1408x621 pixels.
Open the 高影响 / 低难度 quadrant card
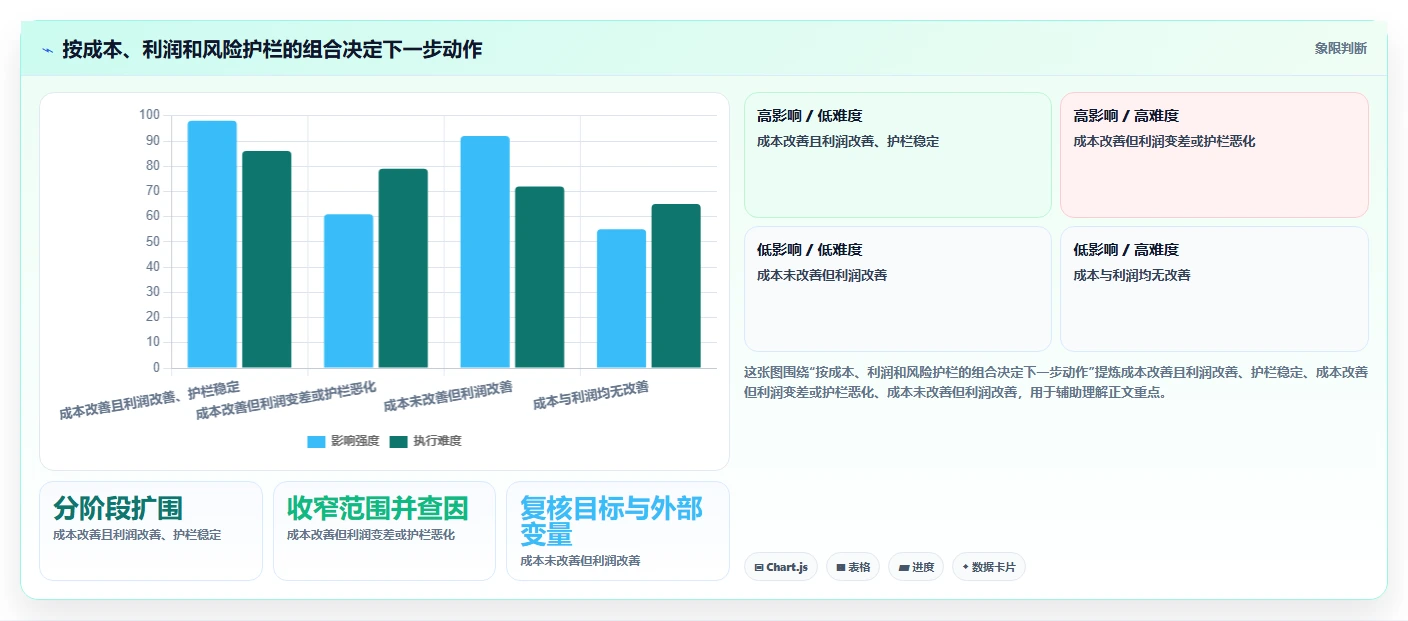pyautogui.click(x=898, y=155)
